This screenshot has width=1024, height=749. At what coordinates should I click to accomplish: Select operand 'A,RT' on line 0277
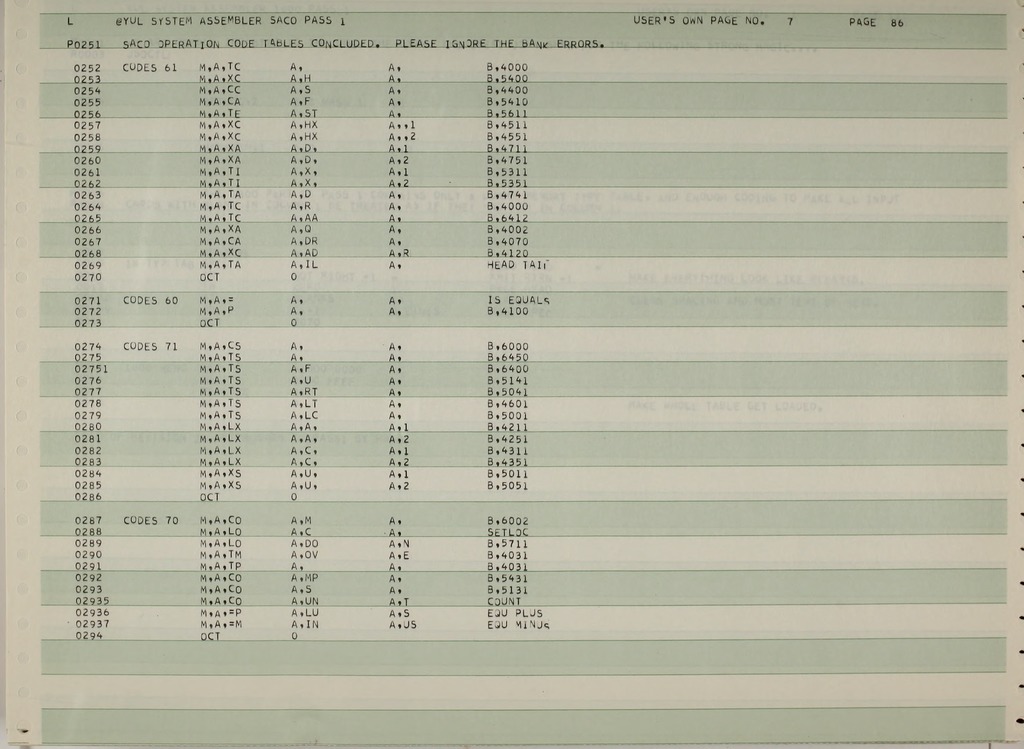[x=304, y=392]
